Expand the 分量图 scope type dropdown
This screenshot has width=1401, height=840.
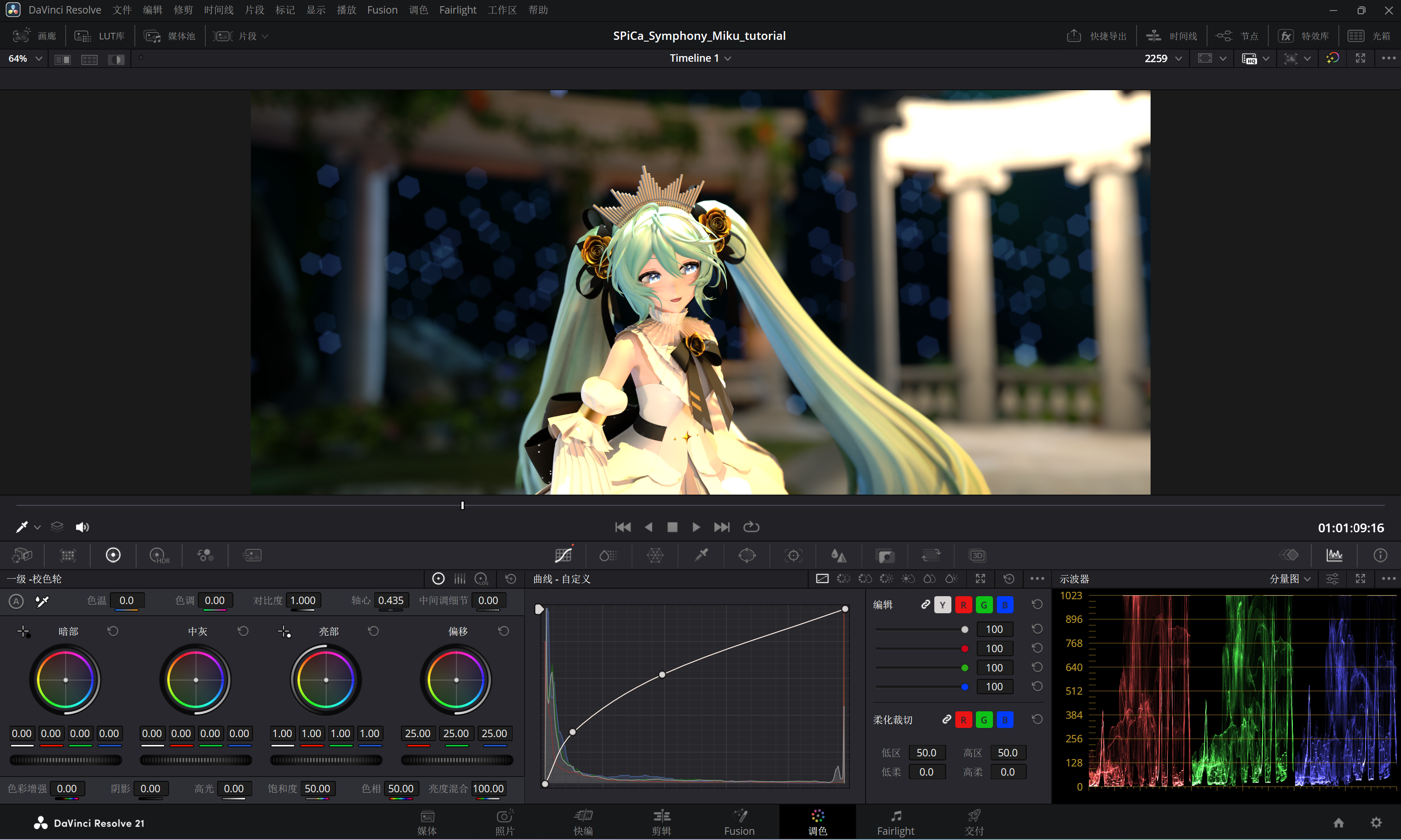pyautogui.click(x=1289, y=579)
